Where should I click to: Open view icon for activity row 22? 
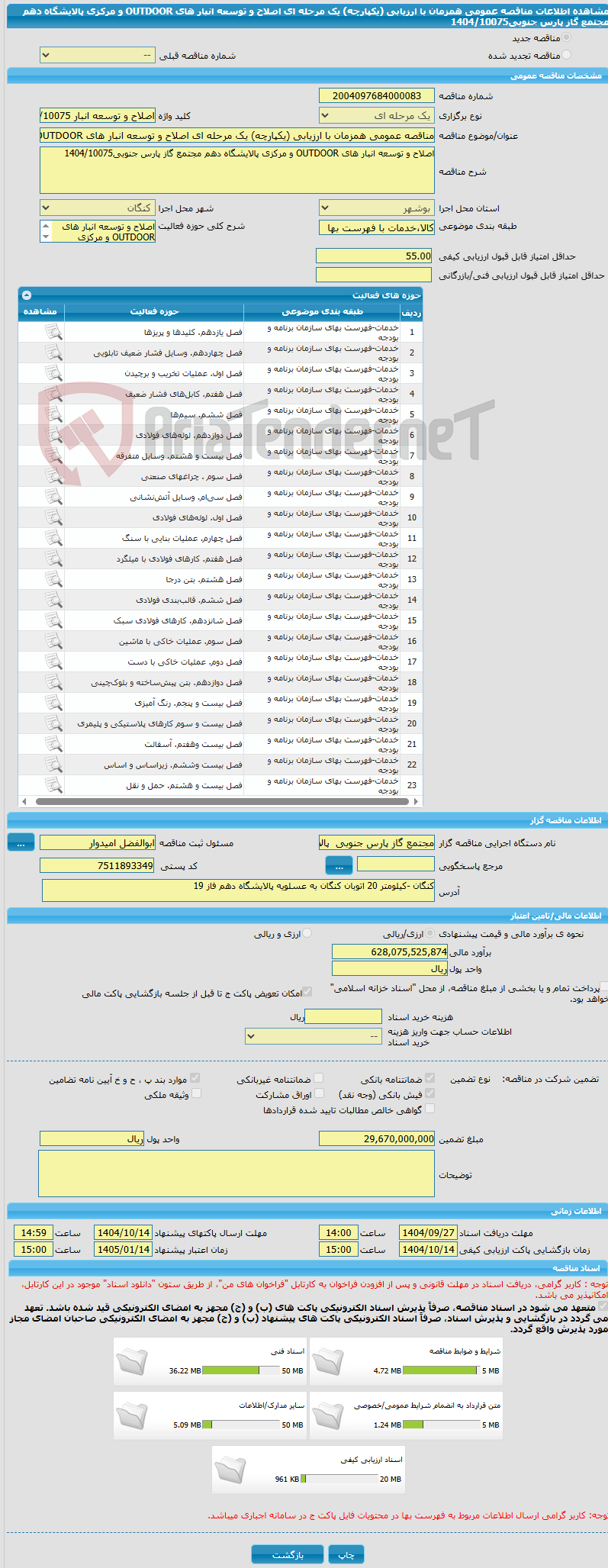pyautogui.click(x=53, y=765)
